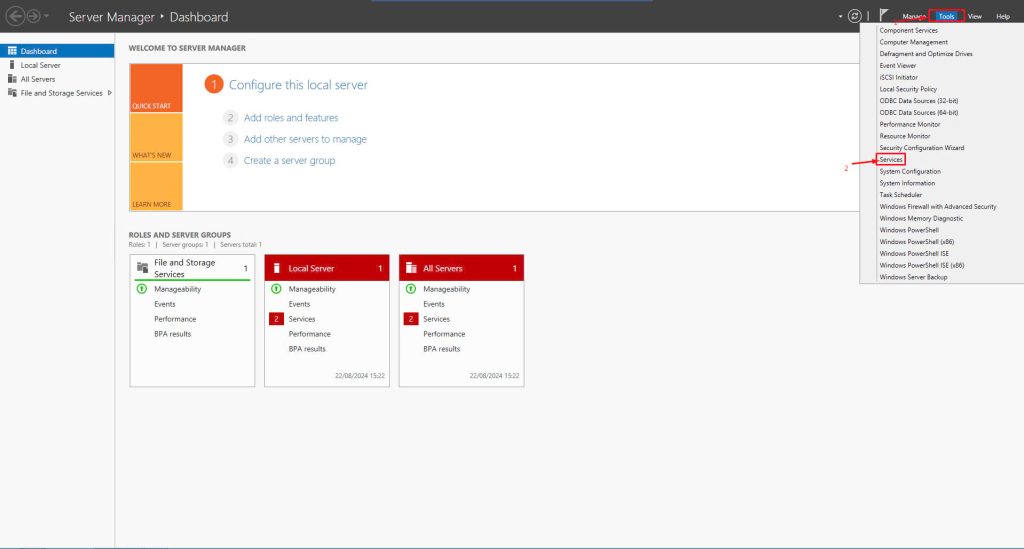Click Manageability status icon in All Servers tile
The image size is (1024, 549).
coord(411,289)
